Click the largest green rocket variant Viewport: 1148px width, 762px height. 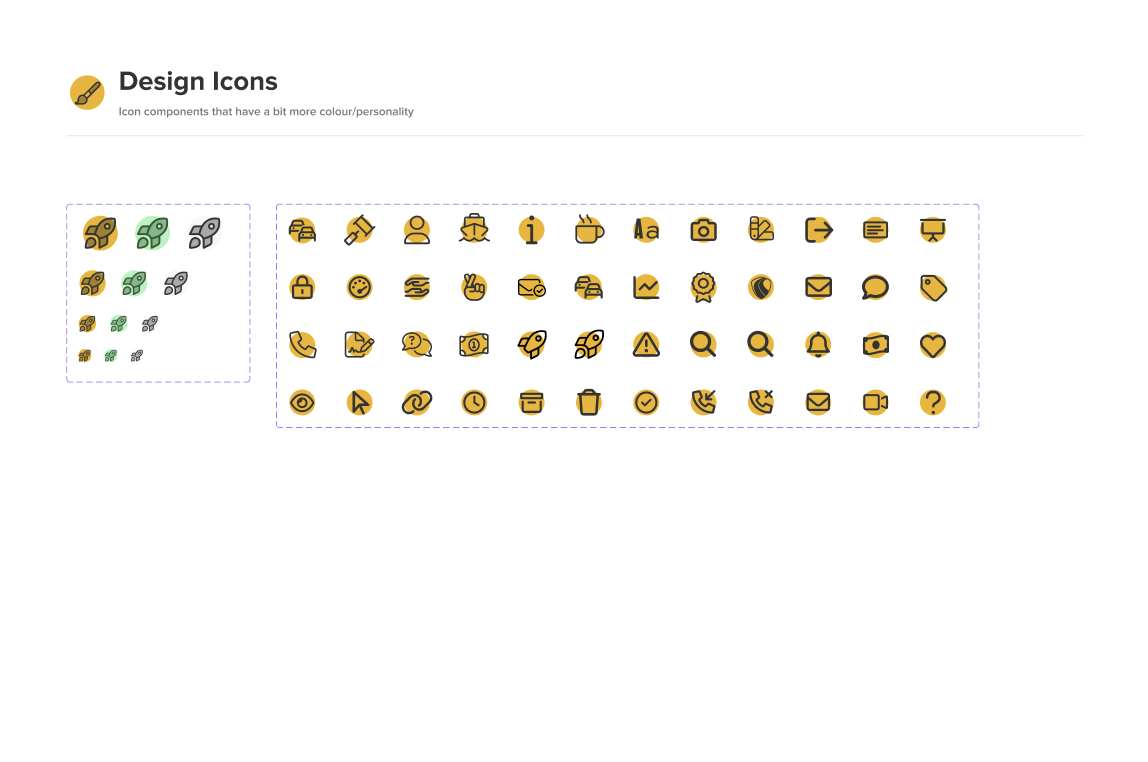(x=152, y=233)
